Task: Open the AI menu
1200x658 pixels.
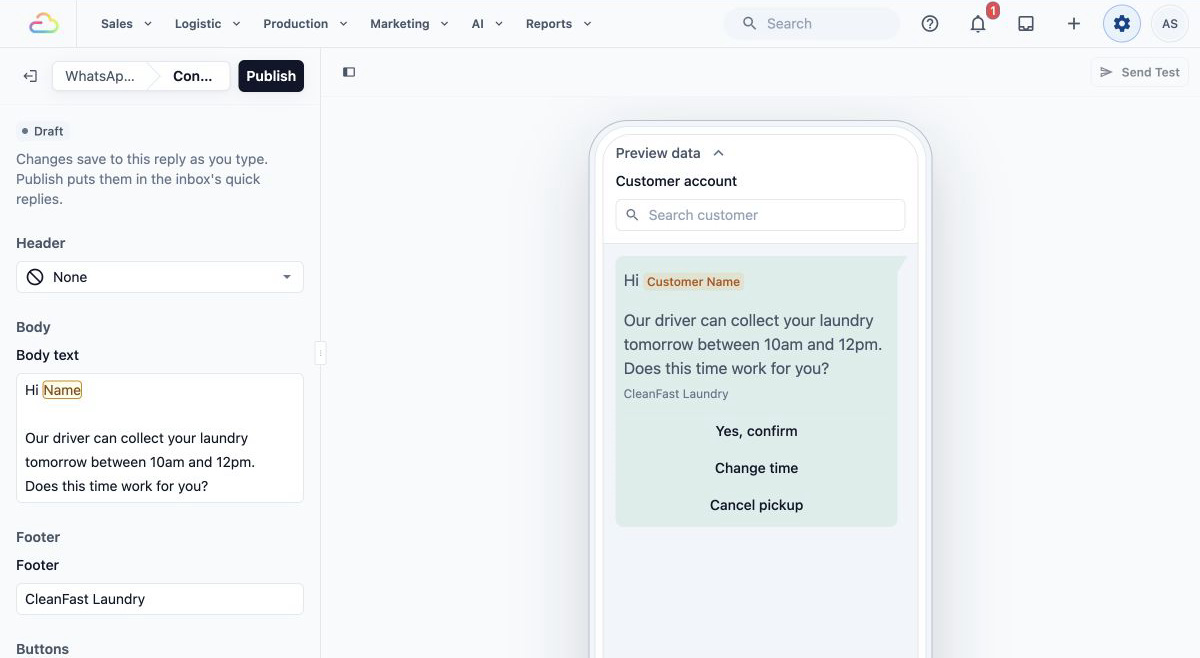Action: (x=487, y=23)
